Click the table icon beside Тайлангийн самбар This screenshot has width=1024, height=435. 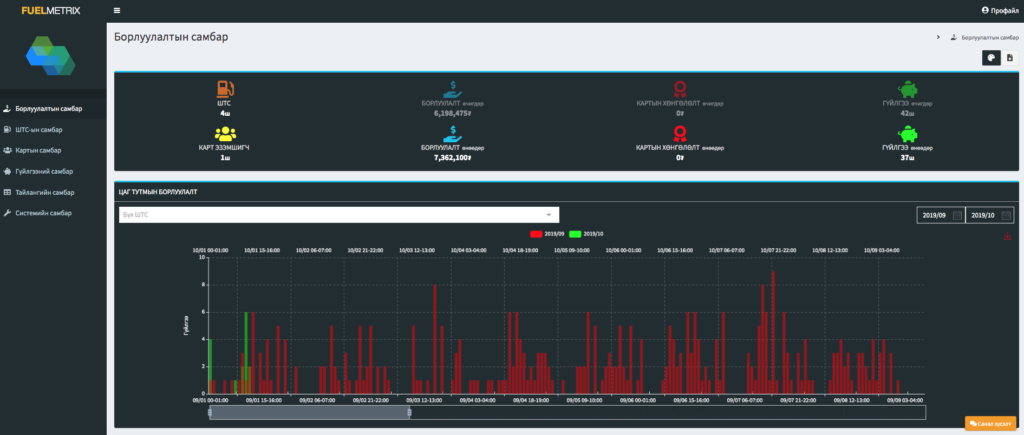point(7,193)
